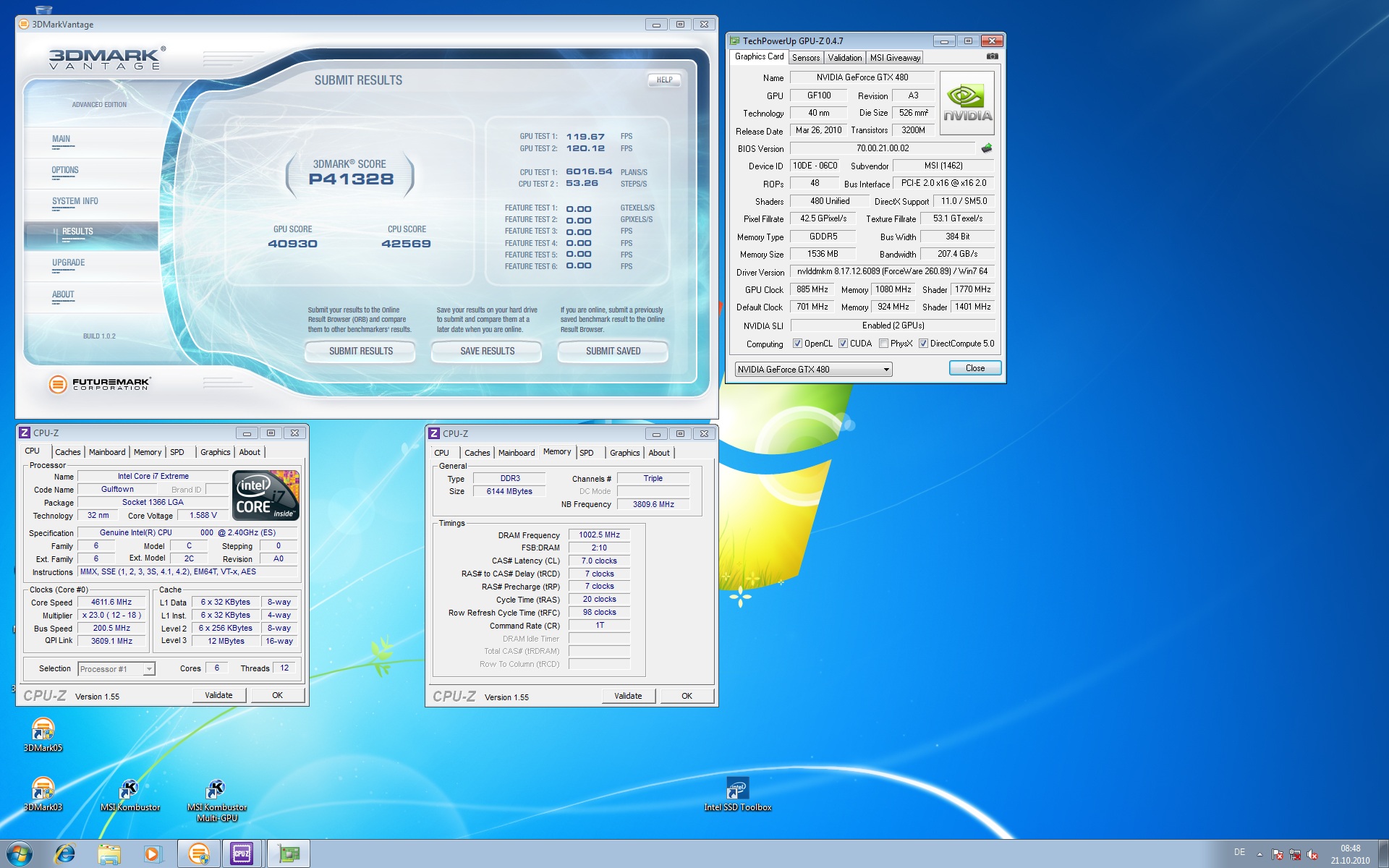The image size is (1389, 868).
Task: Click the right CPU-Z Memory window title icon
Action: click(434, 433)
